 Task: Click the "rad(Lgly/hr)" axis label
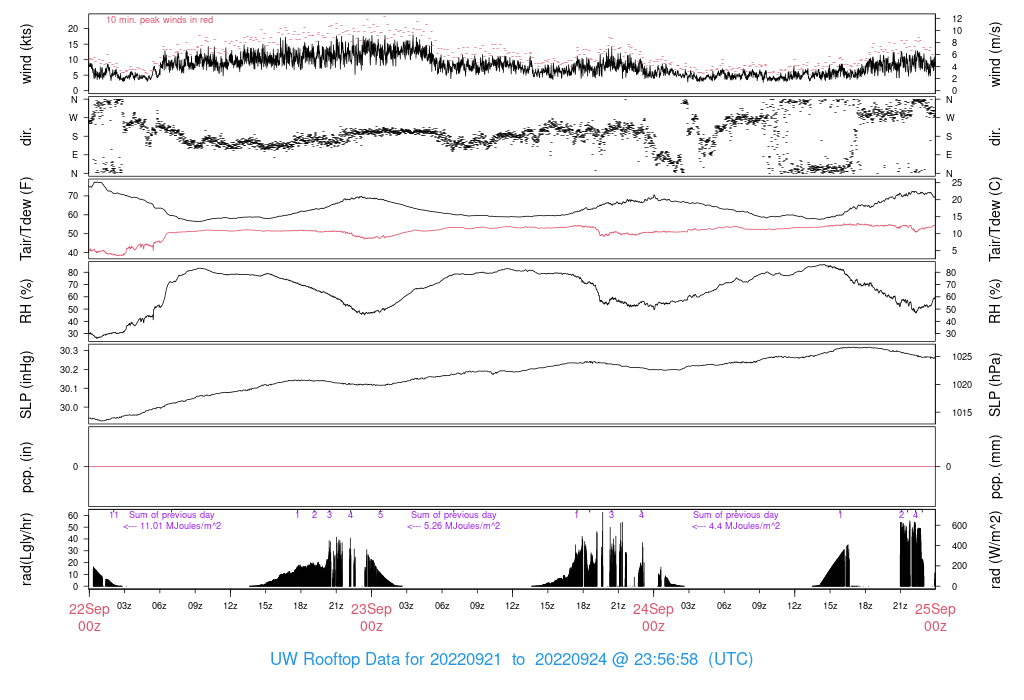tap(26, 549)
